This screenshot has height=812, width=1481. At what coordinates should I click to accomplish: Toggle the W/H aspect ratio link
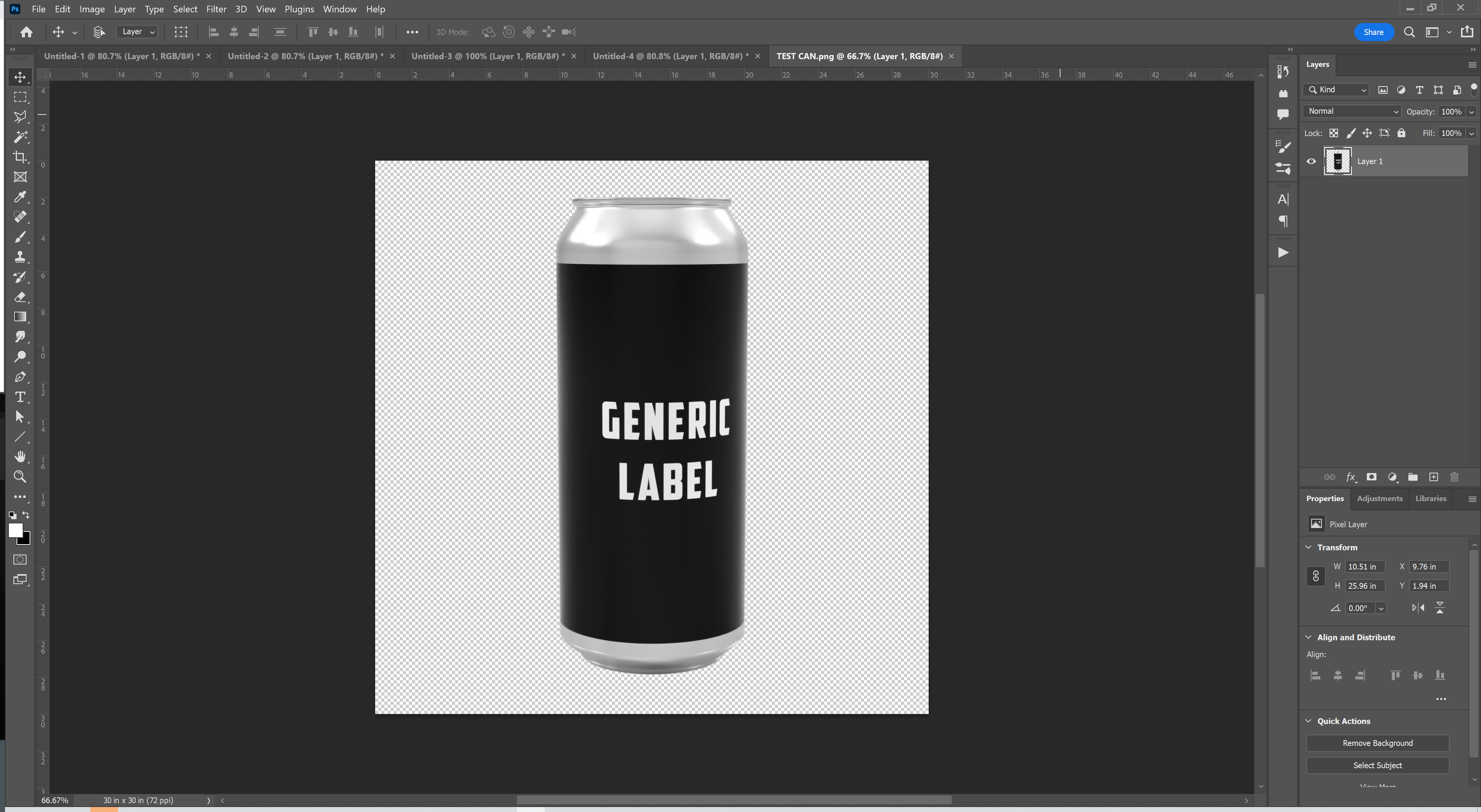[1316, 576]
